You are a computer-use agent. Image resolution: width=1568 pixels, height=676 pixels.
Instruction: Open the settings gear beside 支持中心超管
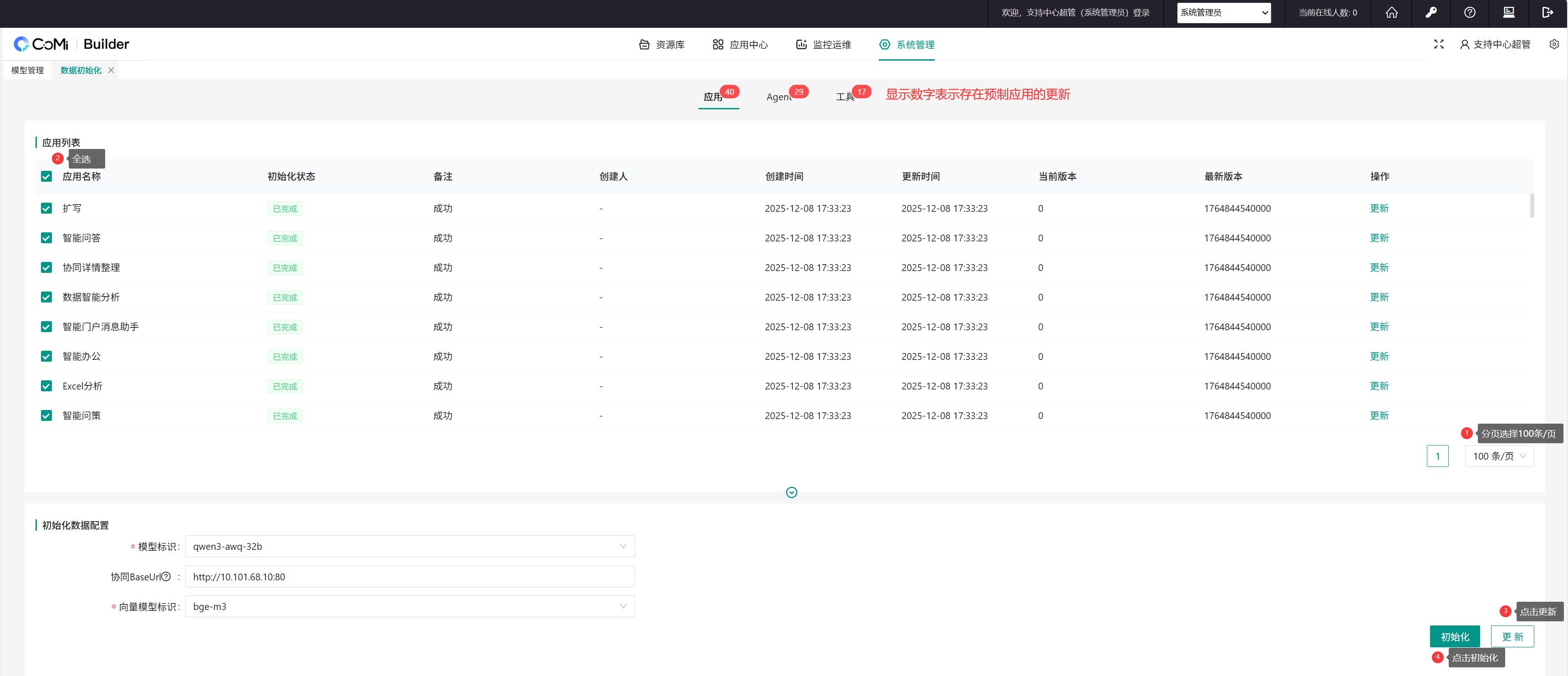(1553, 45)
